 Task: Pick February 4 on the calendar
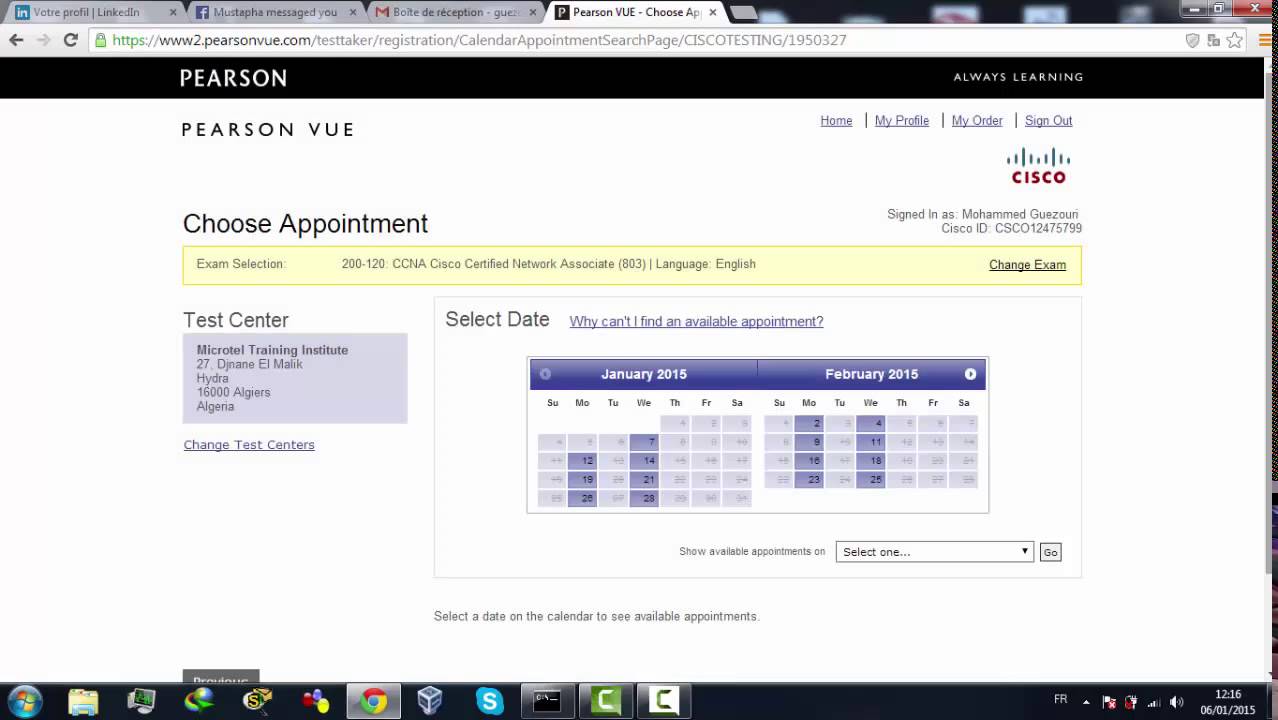(871, 423)
